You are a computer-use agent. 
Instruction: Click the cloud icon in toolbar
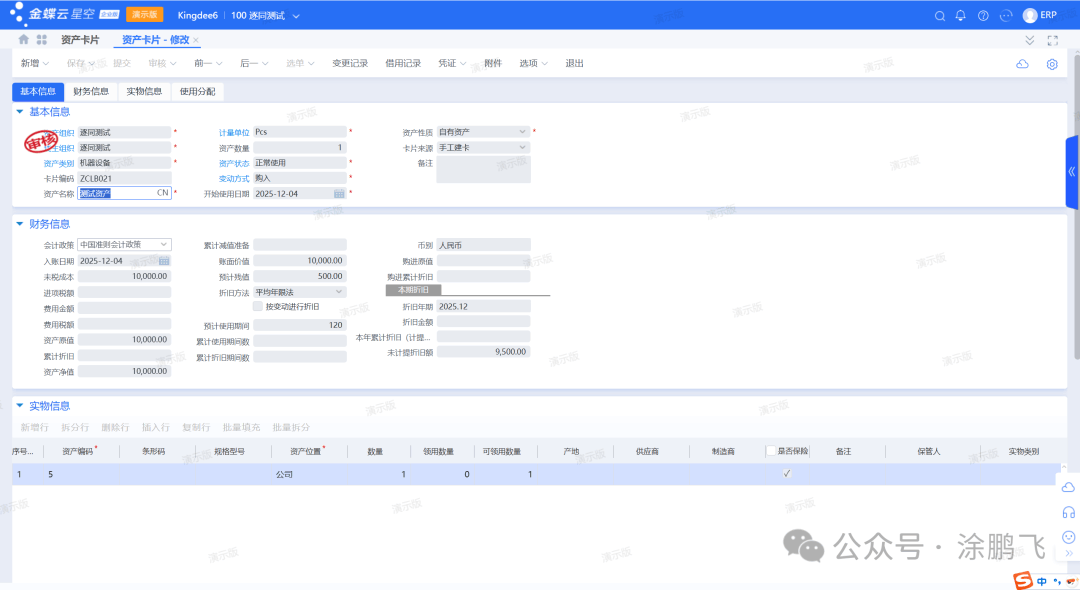[1022, 64]
